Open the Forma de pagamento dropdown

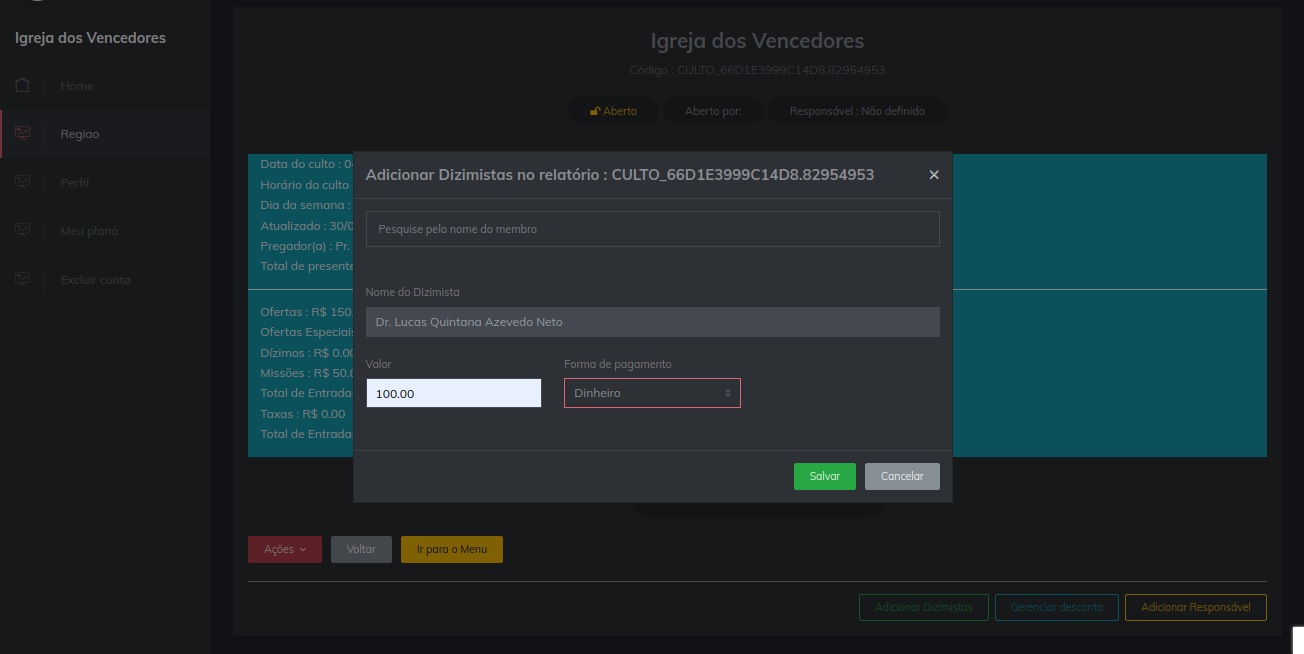[652, 393]
